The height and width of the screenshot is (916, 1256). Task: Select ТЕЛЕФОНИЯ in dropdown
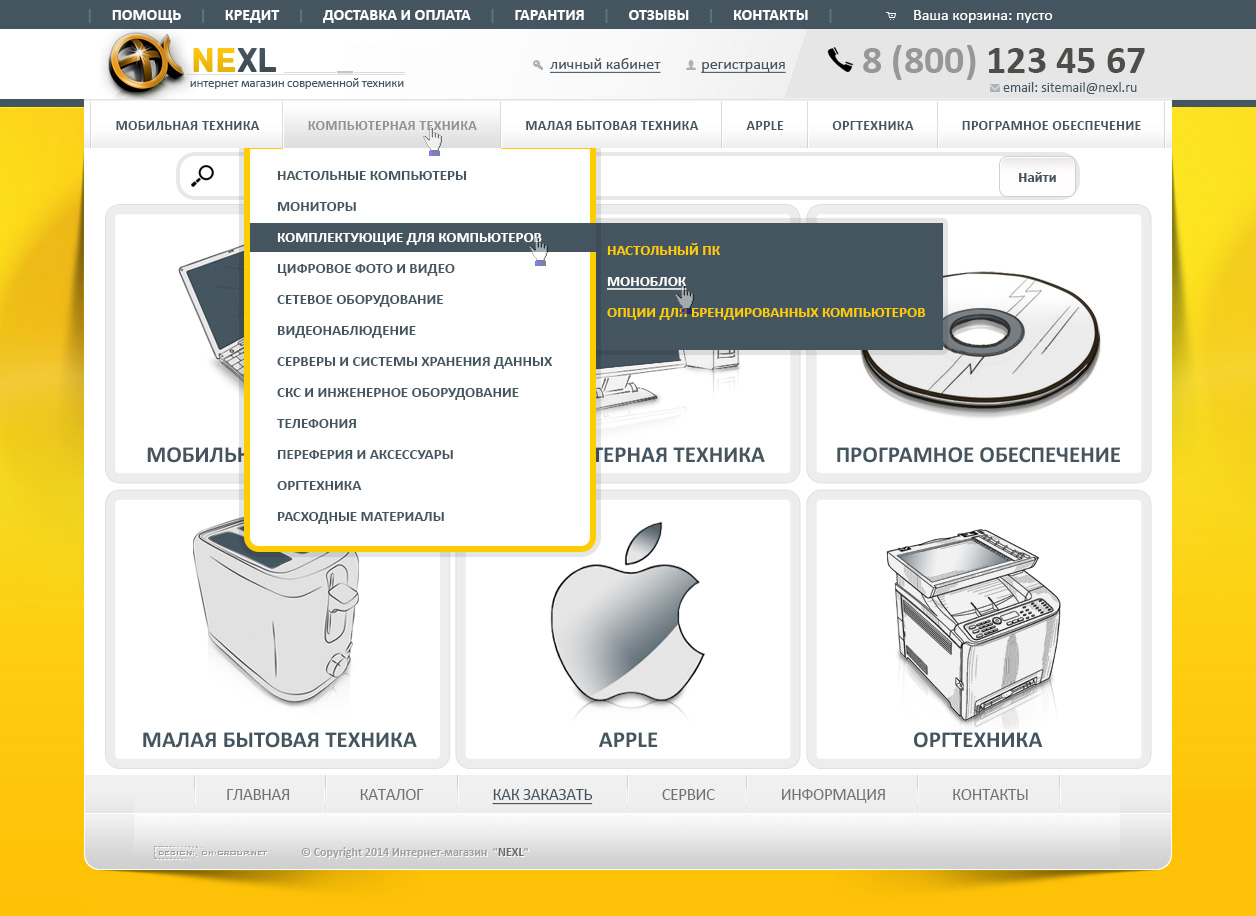click(317, 423)
